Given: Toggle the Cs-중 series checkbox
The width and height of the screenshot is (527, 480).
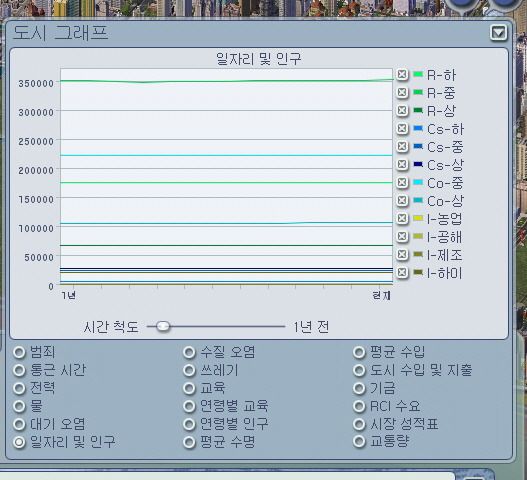Looking at the screenshot, I should coord(402,146).
